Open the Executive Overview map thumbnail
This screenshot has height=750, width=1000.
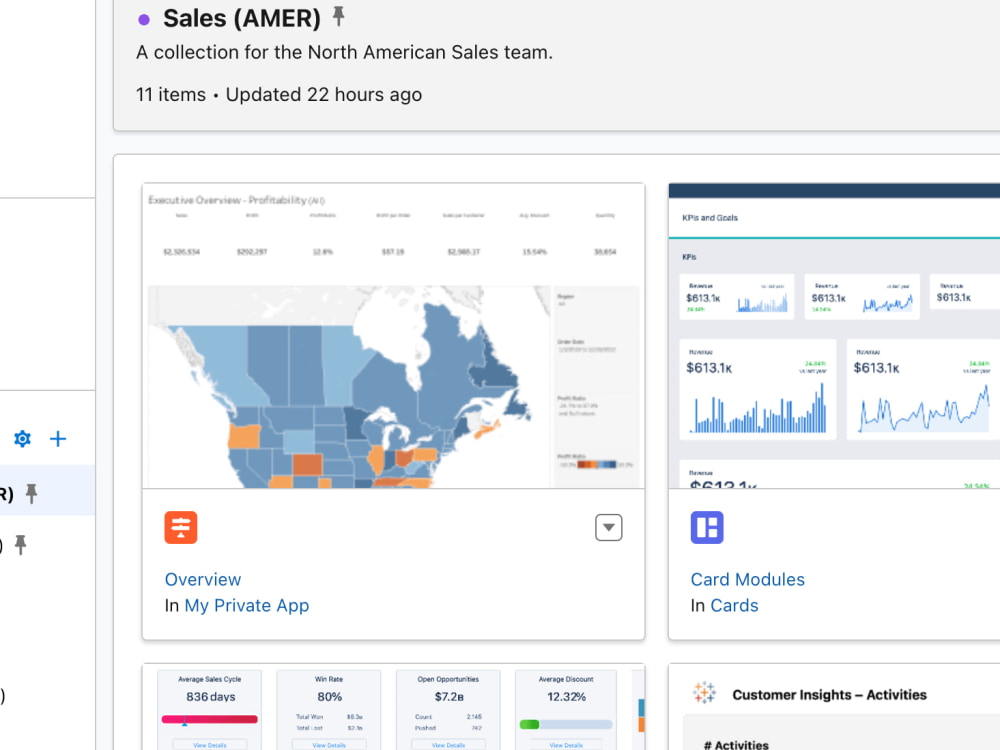tap(393, 336)
